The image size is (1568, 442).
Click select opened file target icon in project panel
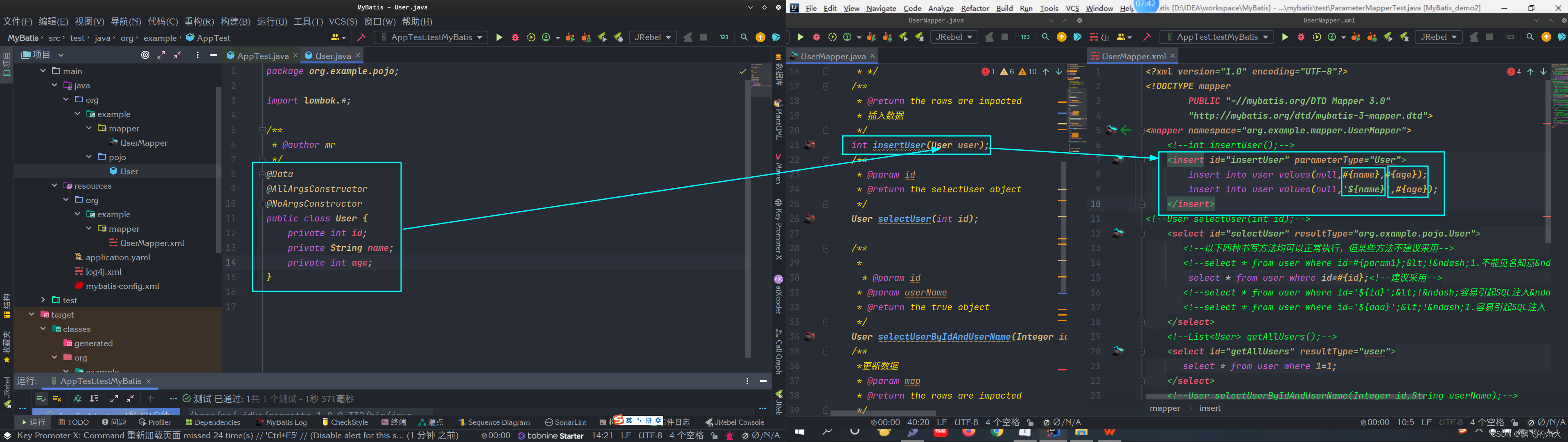click(x=145, y=55)
